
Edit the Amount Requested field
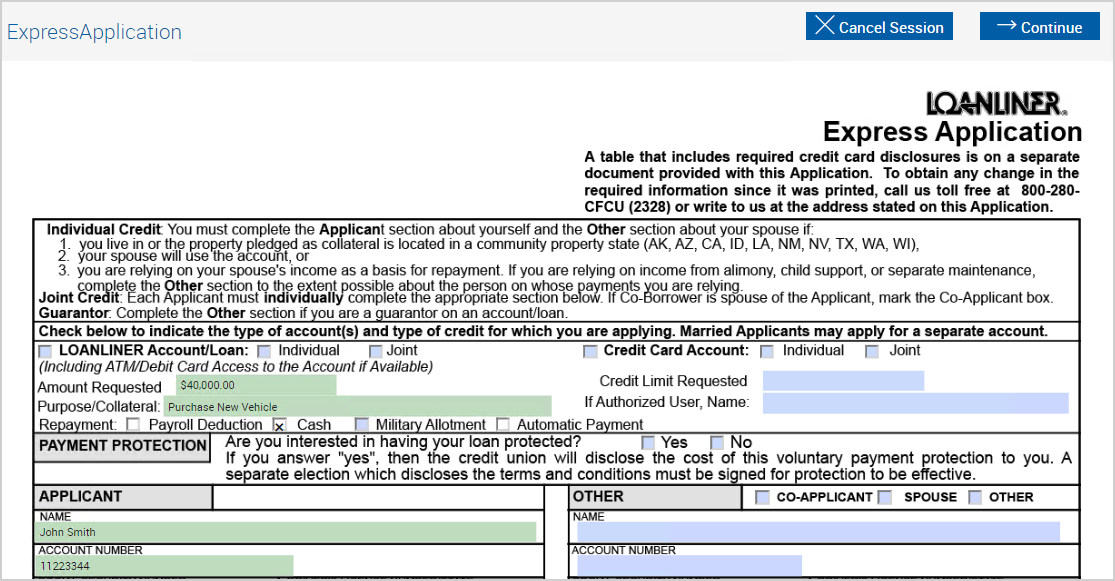pyautogui.click(x=256, y=385)
